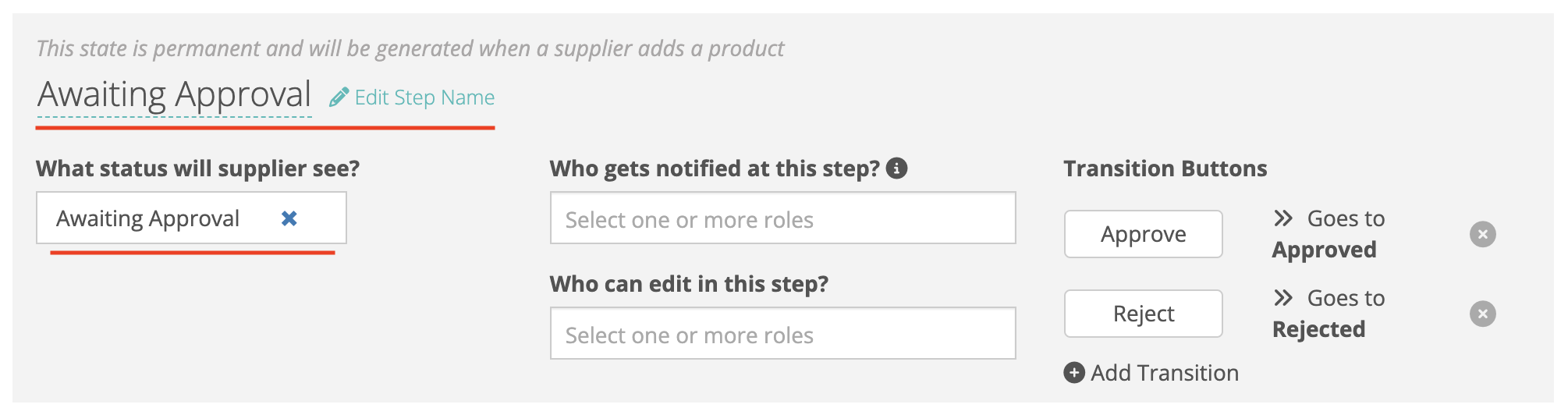The height and width of the screenshot is (415, 1568).
Task: Click the double chevron next to Goes to Rejected
Action: tap(1283, 298)
